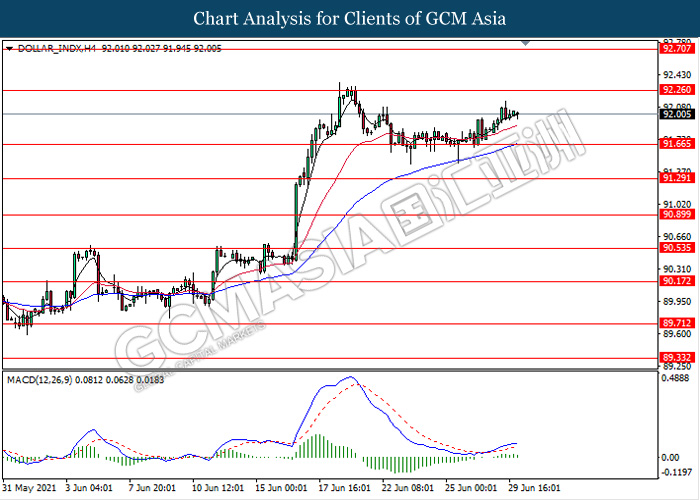Image resolution: width=700 pixels, height=500 pixels.
Task: Click the MACD zero level 0.00 label
Action: pyautogui.click(x=671, y=458)
